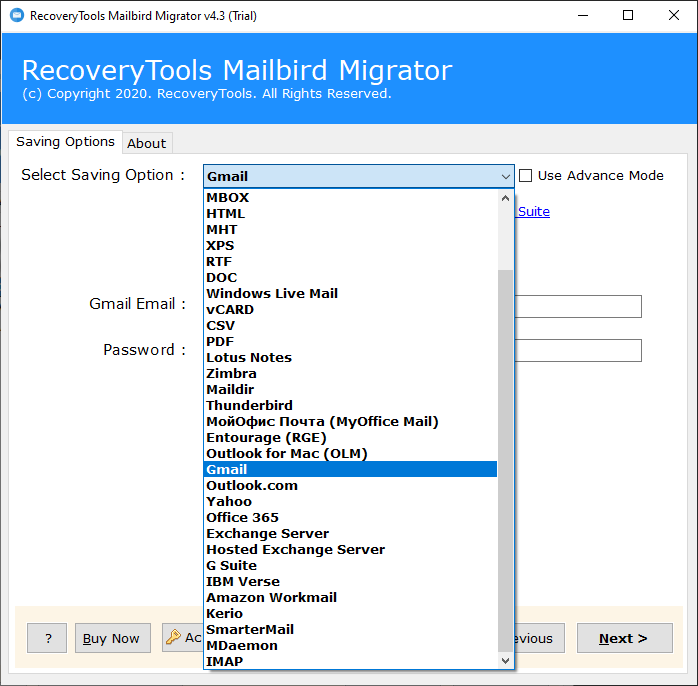Image resolution: width=698 pixels, height=686 pixels.
Task: Click the key icon on Activate button
Action: (x=173, y=637)
